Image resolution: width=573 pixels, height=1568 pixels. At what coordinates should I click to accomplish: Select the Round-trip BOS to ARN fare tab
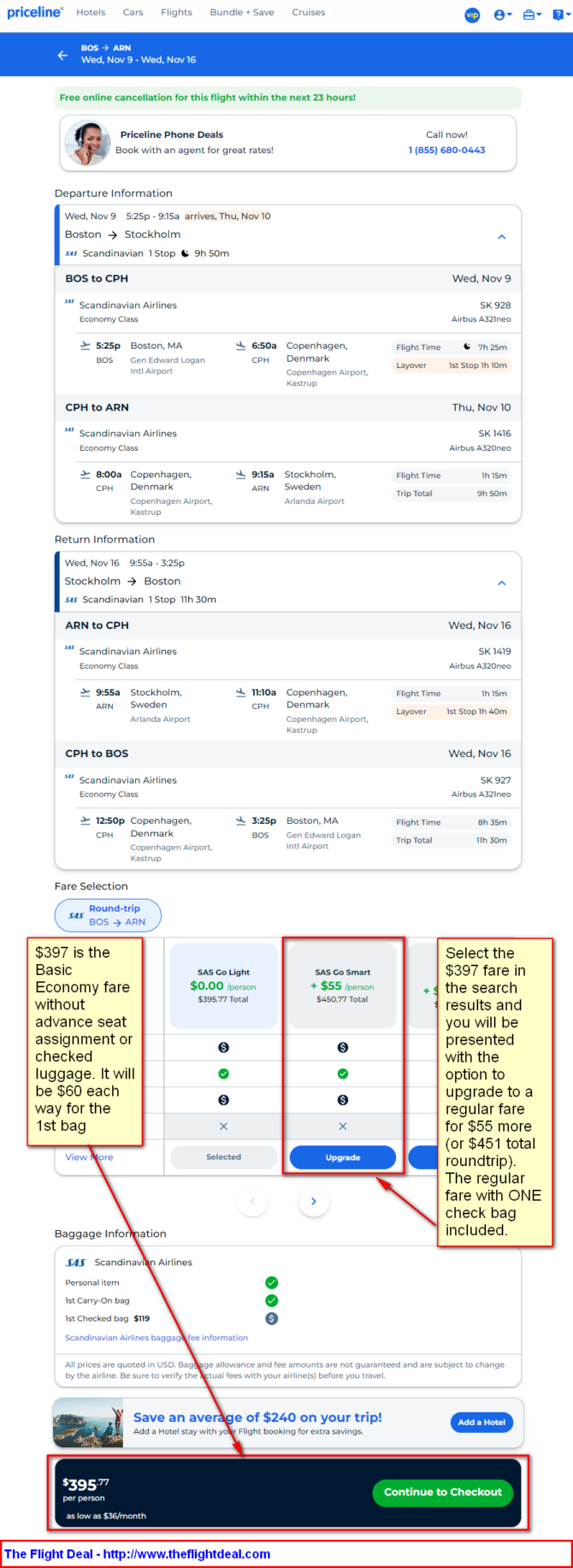click(108, 915)
